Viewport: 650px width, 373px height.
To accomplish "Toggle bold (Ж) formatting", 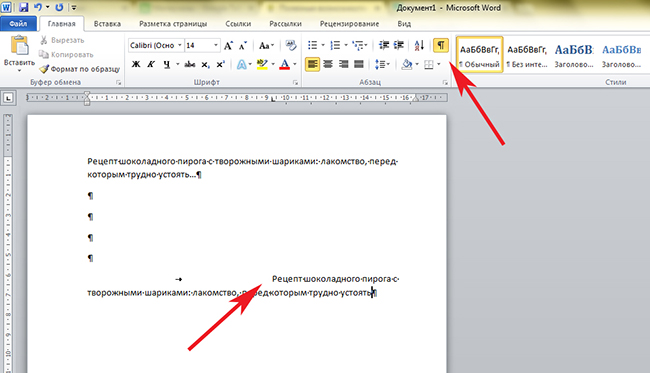I will 136,64.
